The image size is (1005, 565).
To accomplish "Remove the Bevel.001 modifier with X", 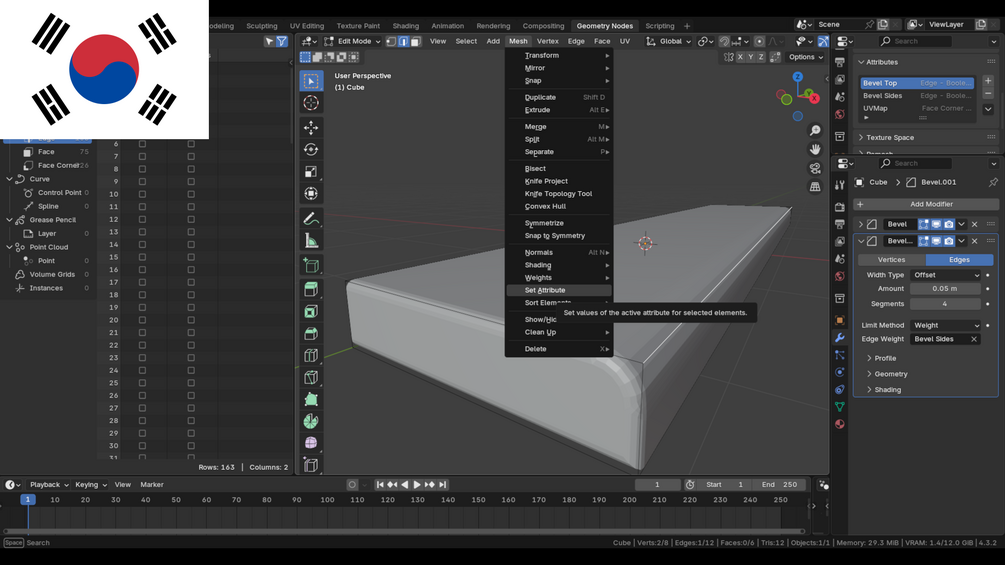I will click(974, 241).
